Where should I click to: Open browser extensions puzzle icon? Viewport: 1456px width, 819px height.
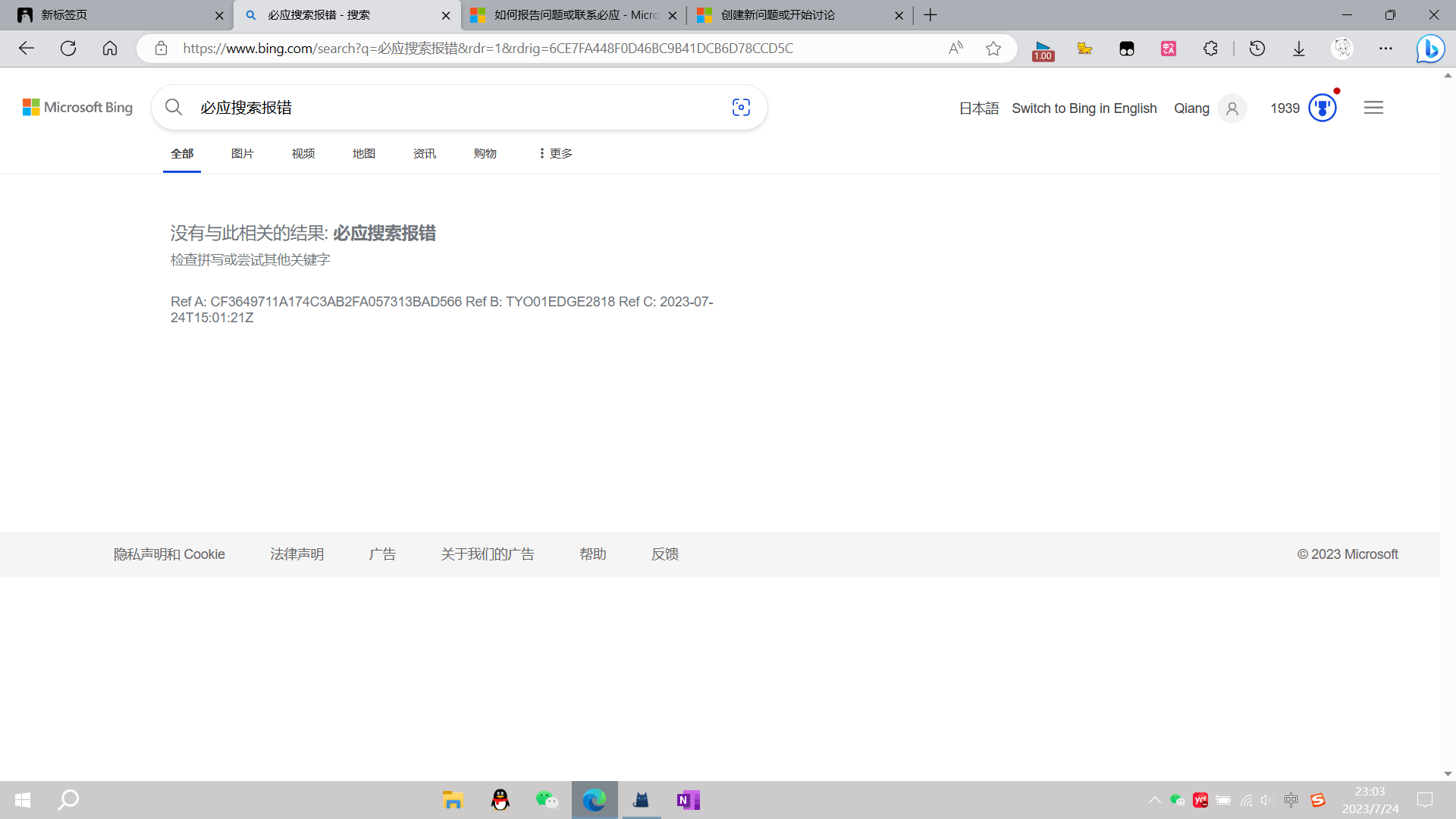tap(1210, 49)
